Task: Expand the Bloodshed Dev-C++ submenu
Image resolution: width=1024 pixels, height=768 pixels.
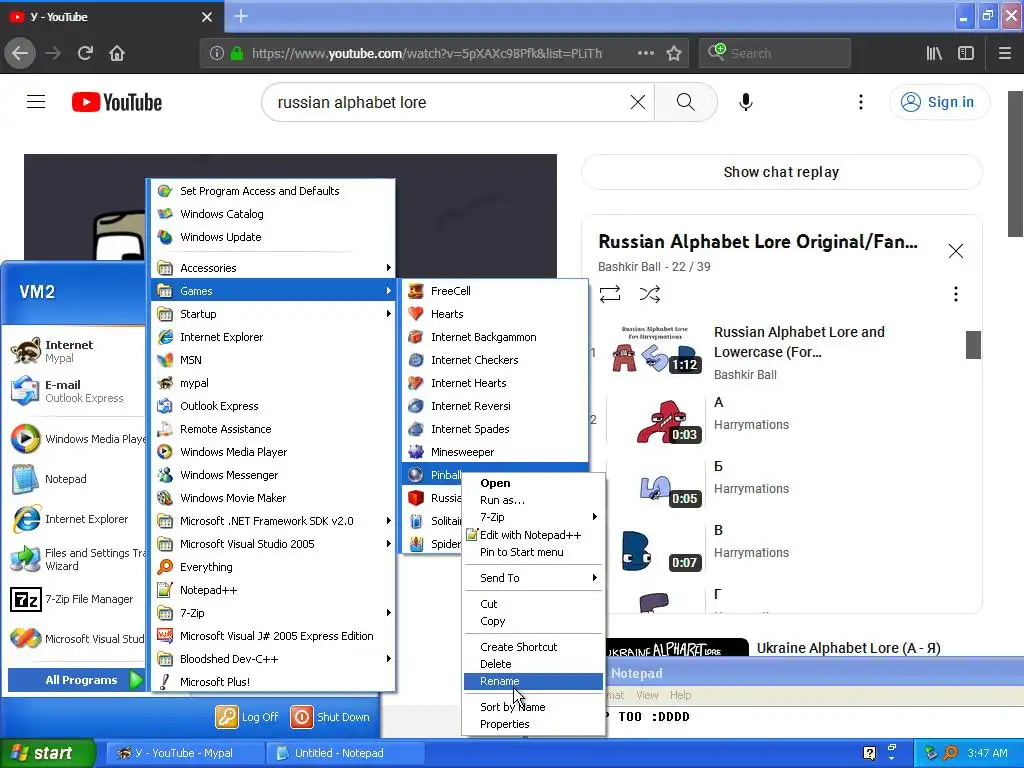Action: click(273, 659)
